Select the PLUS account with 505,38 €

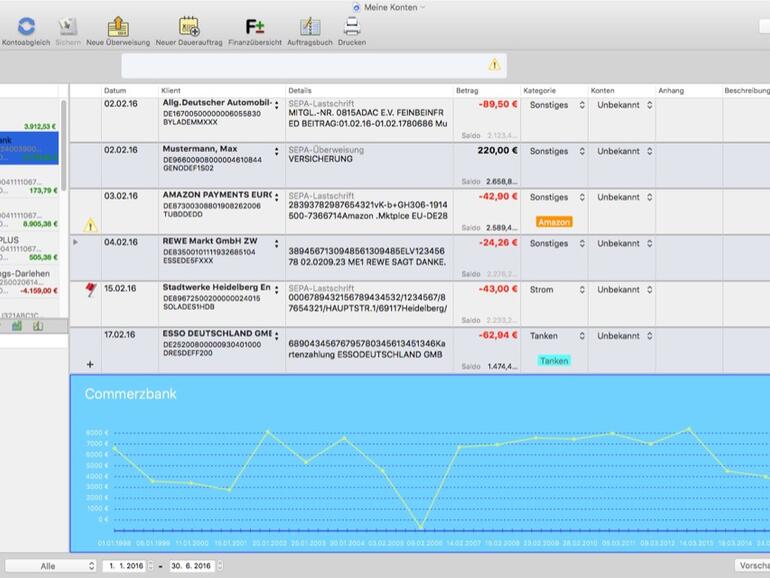29,248
